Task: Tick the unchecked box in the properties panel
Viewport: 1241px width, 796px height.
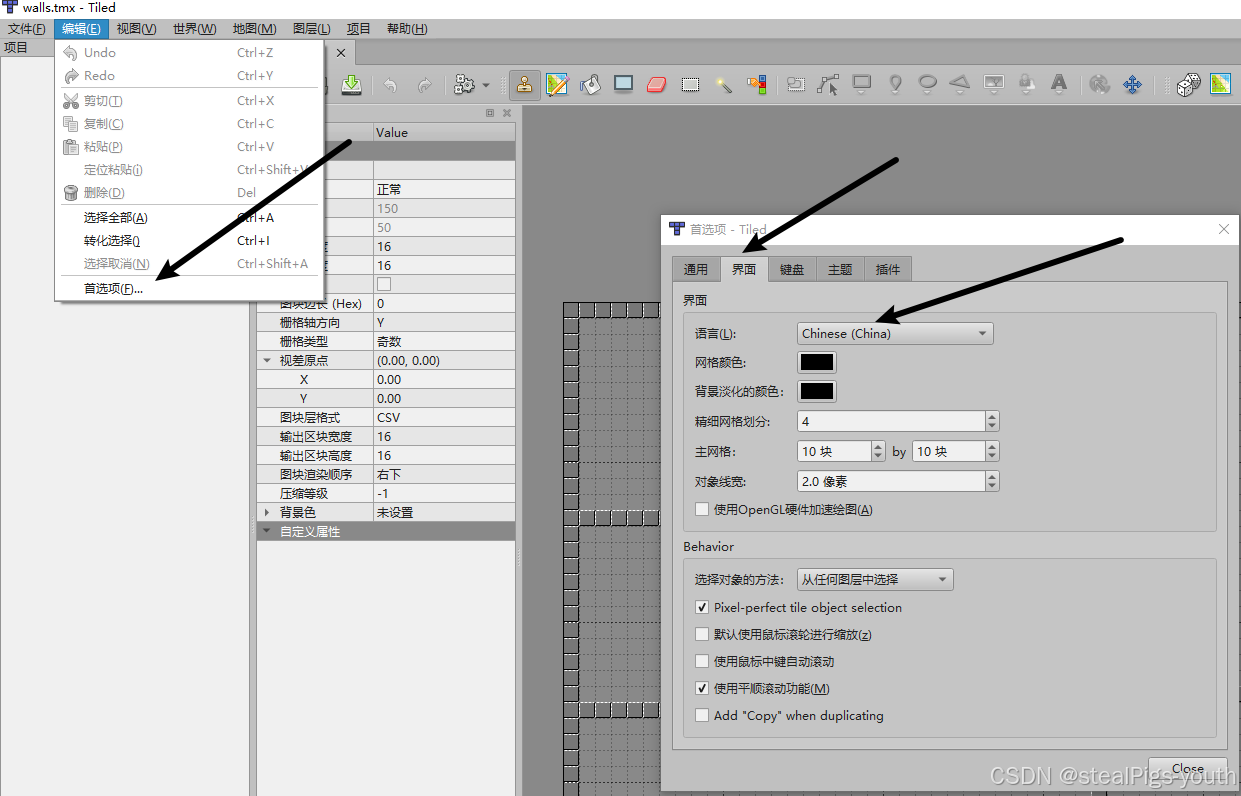Action: point(384,284)
